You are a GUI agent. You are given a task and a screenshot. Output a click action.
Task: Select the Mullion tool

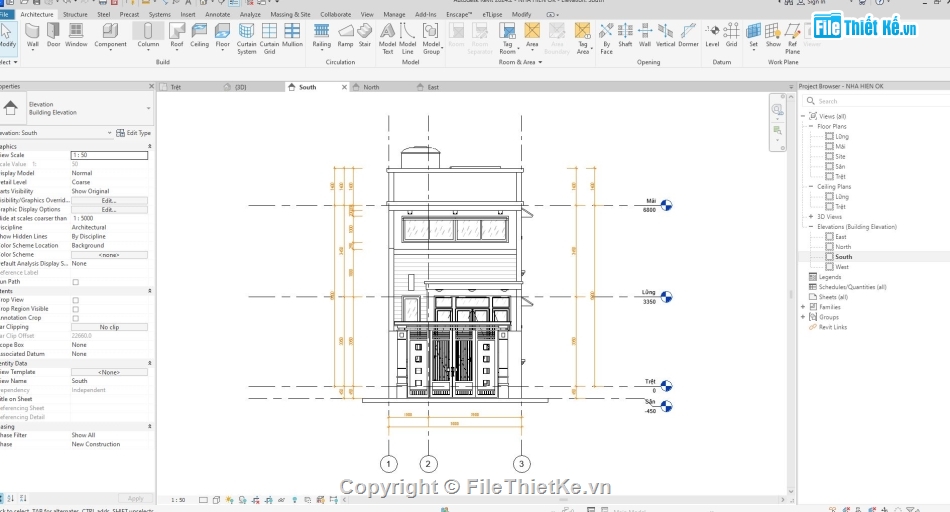[x=292, y=35]
